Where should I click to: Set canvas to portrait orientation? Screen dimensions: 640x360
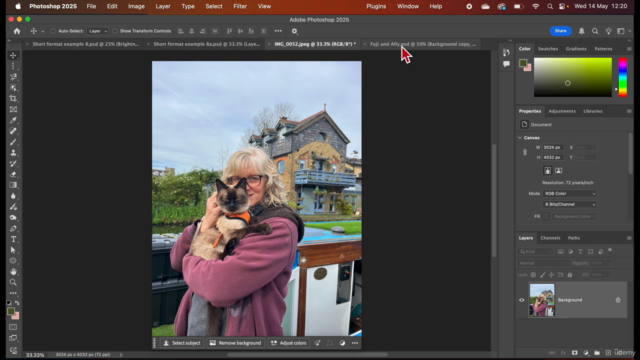point(548,171)
